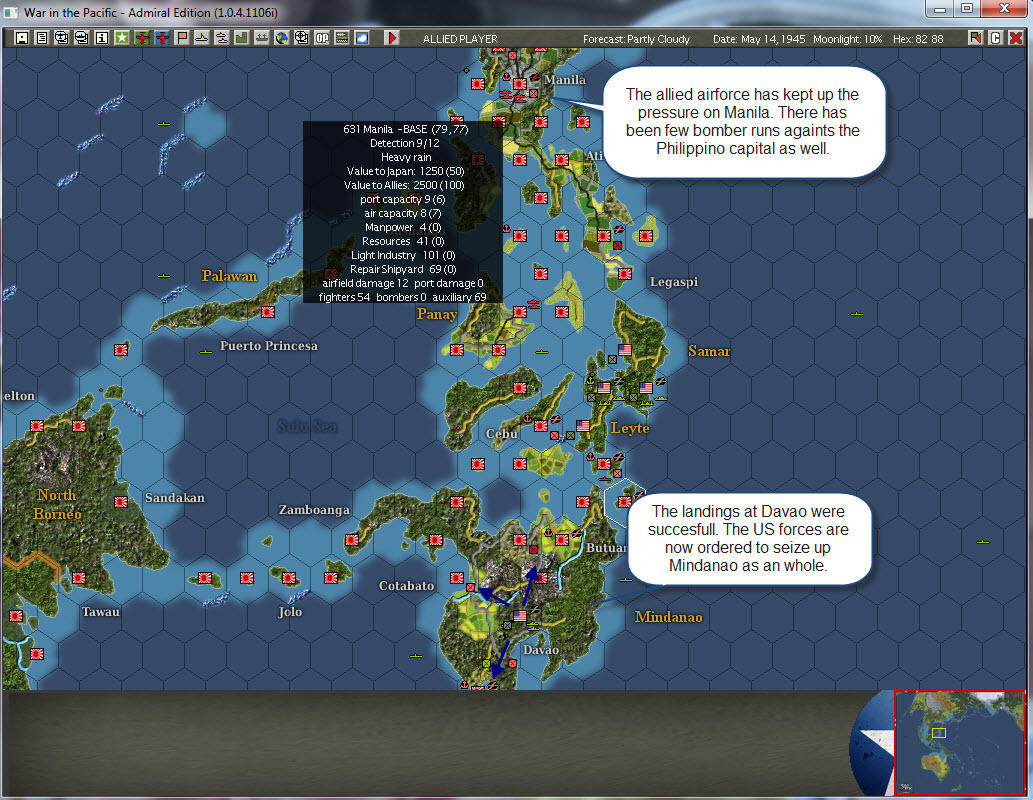Click the globe toolbar icon
Screen dimensions: 1033x800
[x=282, y=38]
